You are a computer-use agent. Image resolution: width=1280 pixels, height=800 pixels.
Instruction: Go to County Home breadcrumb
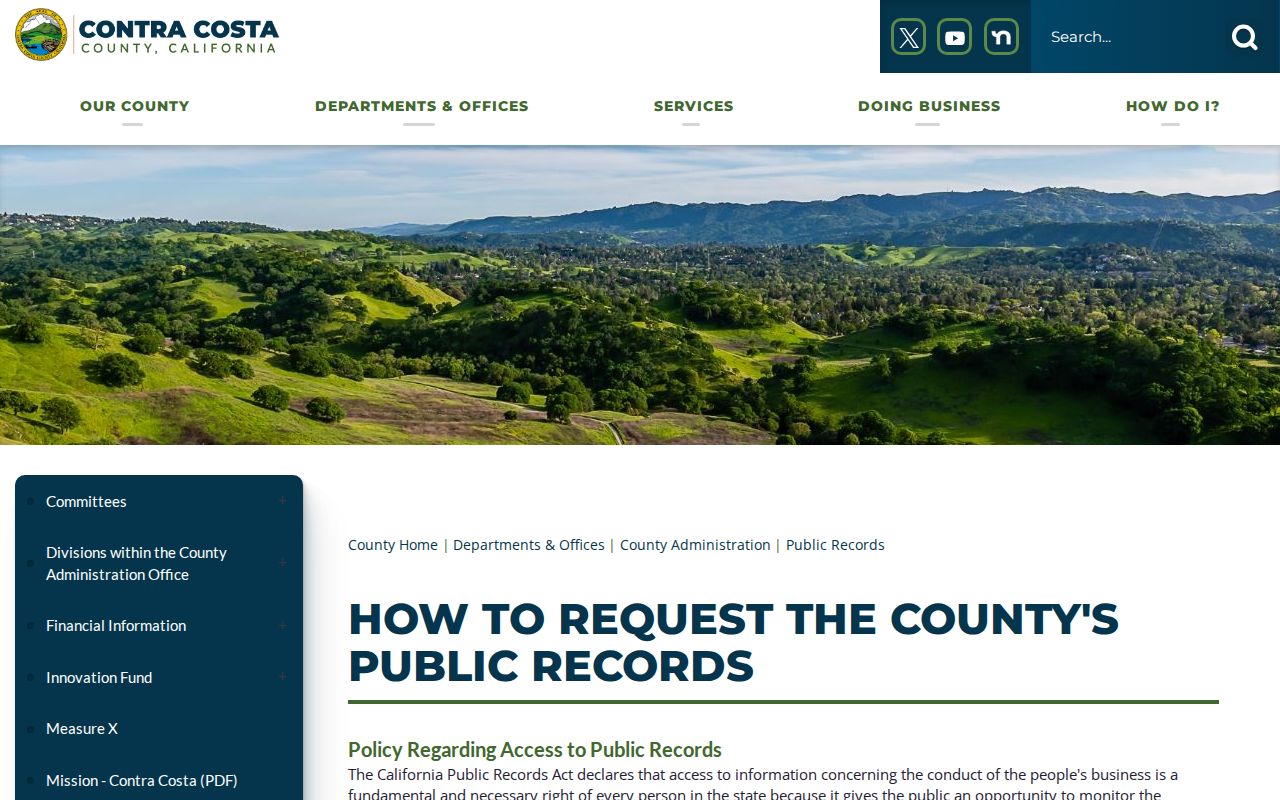pos(393,545)
